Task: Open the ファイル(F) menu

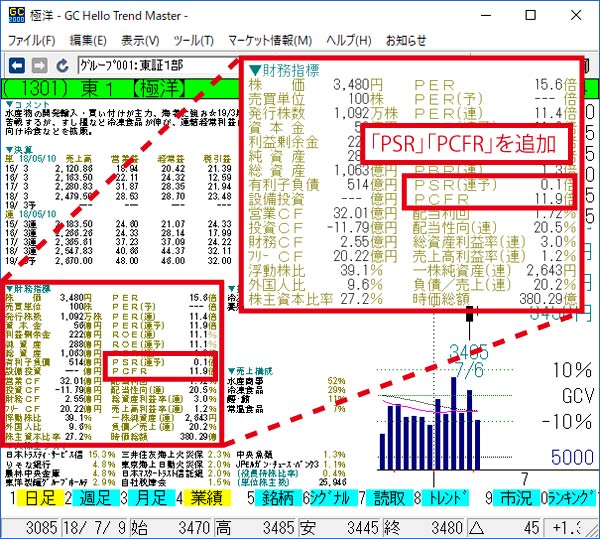Action: coord(31,40)
